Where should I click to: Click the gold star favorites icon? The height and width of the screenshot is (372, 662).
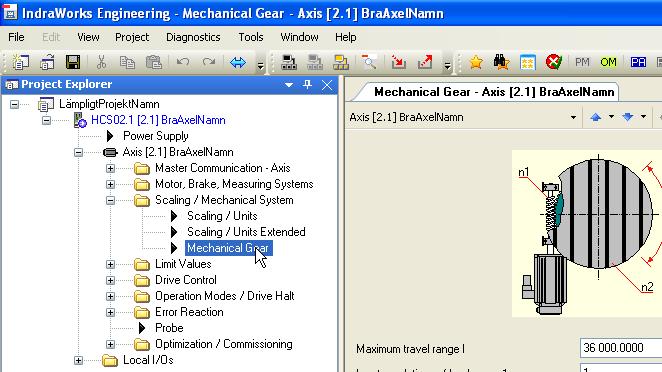click(x=476, y=62)
